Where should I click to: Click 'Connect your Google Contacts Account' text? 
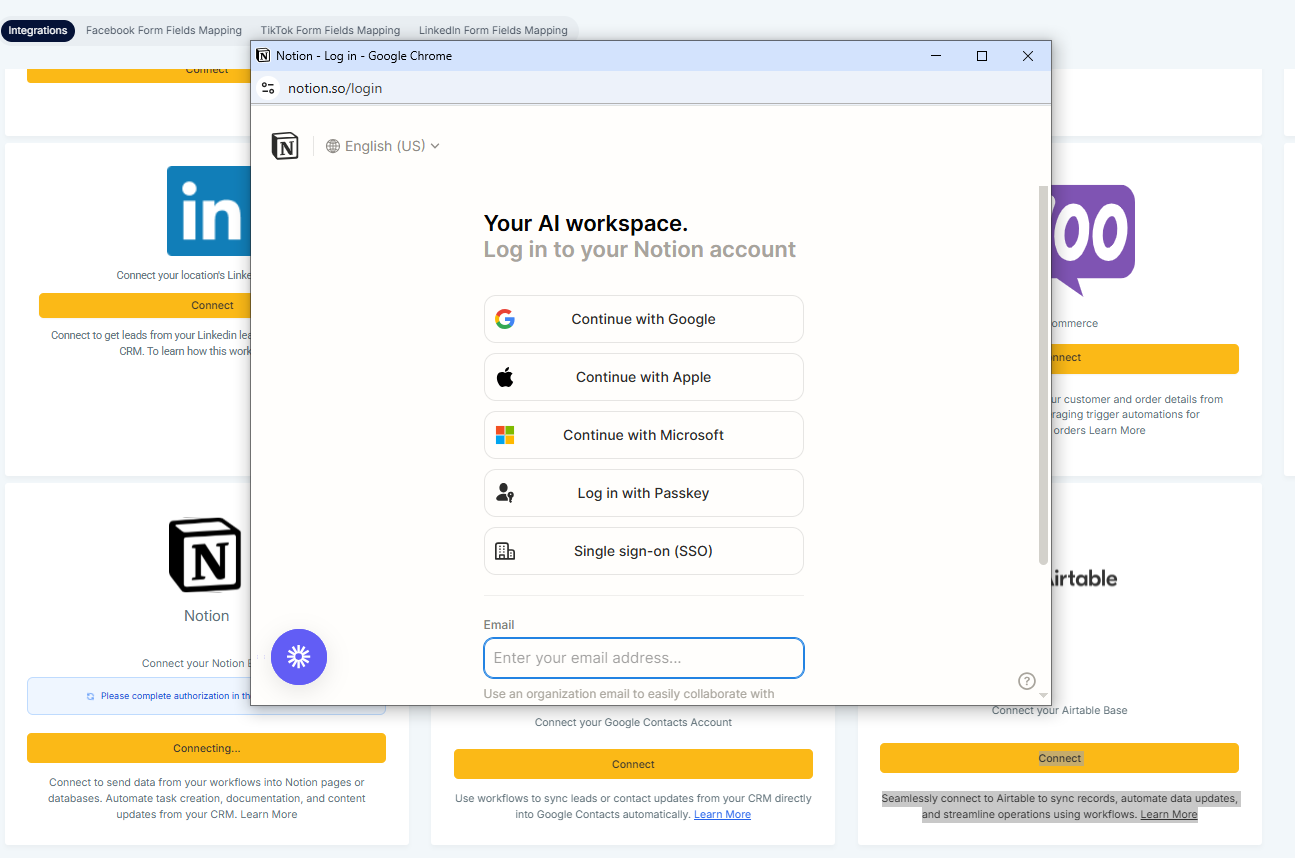633,722
